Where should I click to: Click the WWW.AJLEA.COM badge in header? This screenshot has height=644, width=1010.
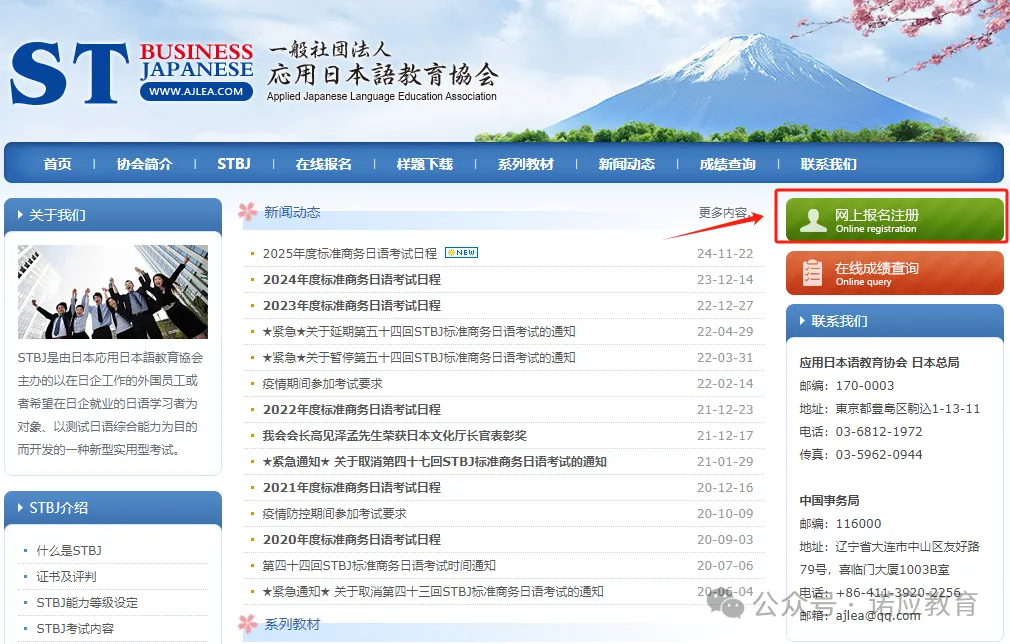[x=196, y=91]
